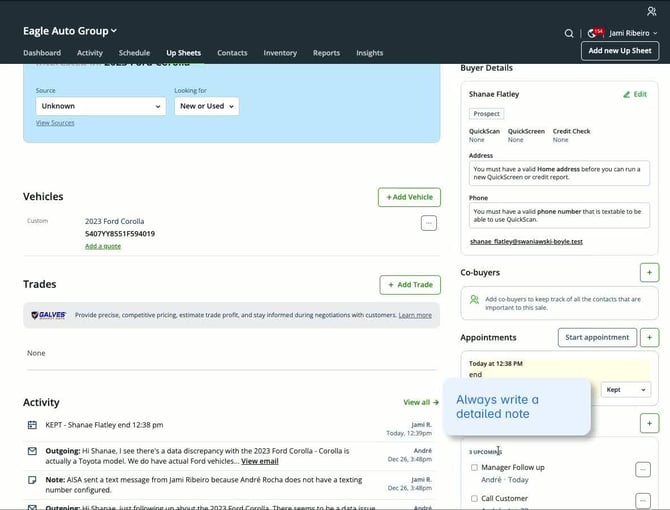Click the search magnifier icon
Screen dimensions: 670x510
click(x=569, y=33)
